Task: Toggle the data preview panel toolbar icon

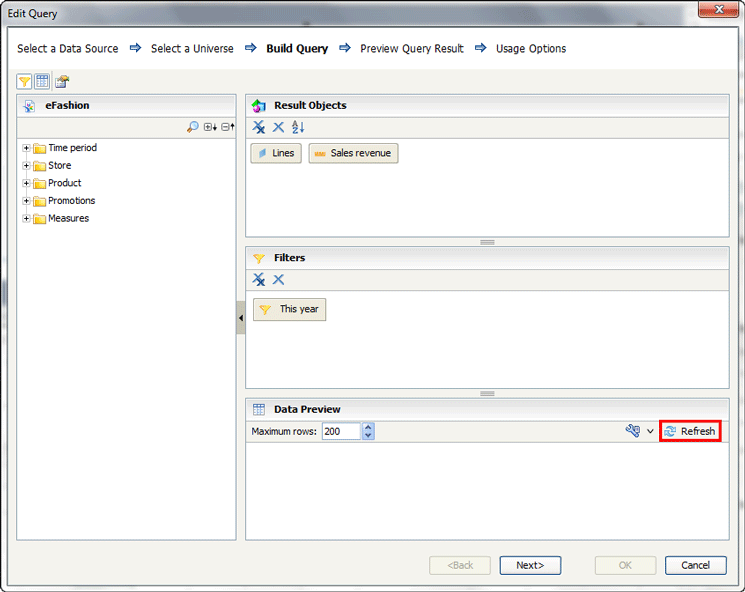Action: (x=42, y=81)
